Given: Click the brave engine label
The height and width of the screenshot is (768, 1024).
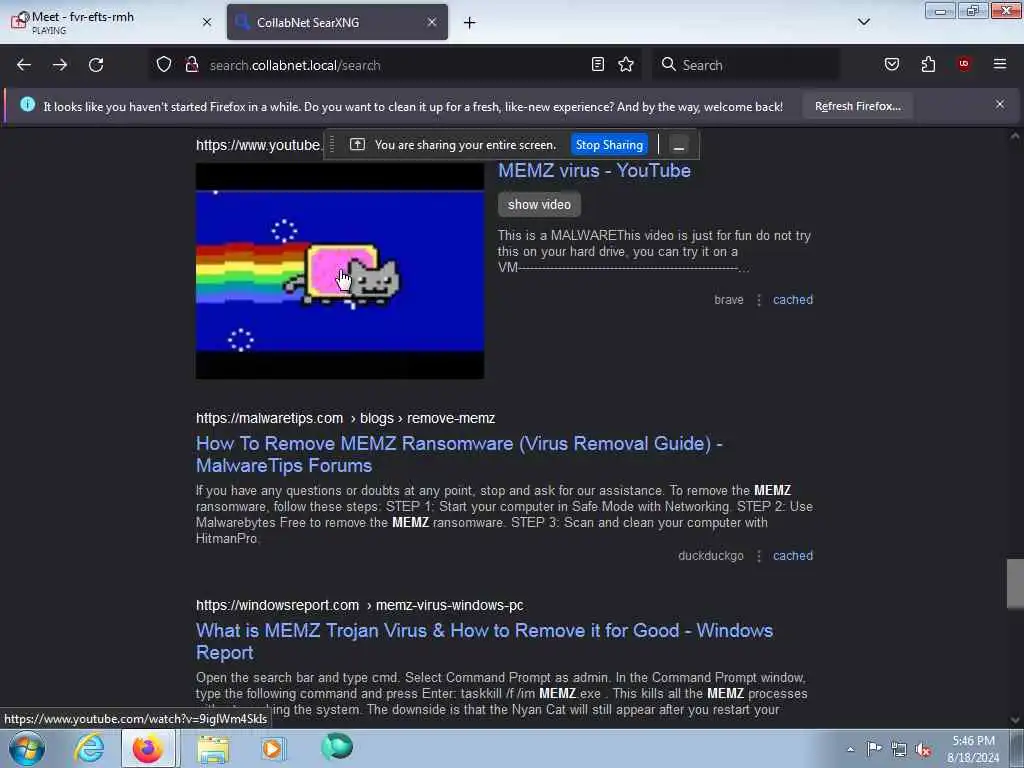Looking at the screenshot, I should 729,300.
